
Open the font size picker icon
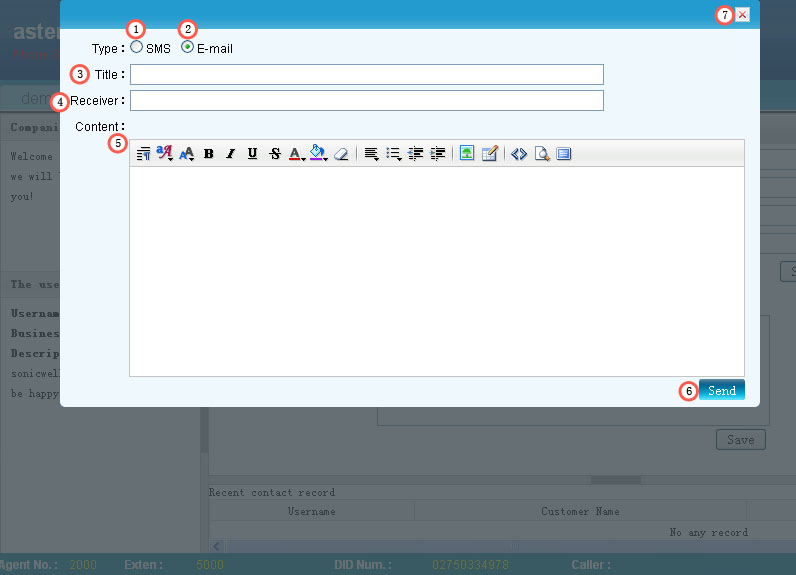tap(187, 153)
